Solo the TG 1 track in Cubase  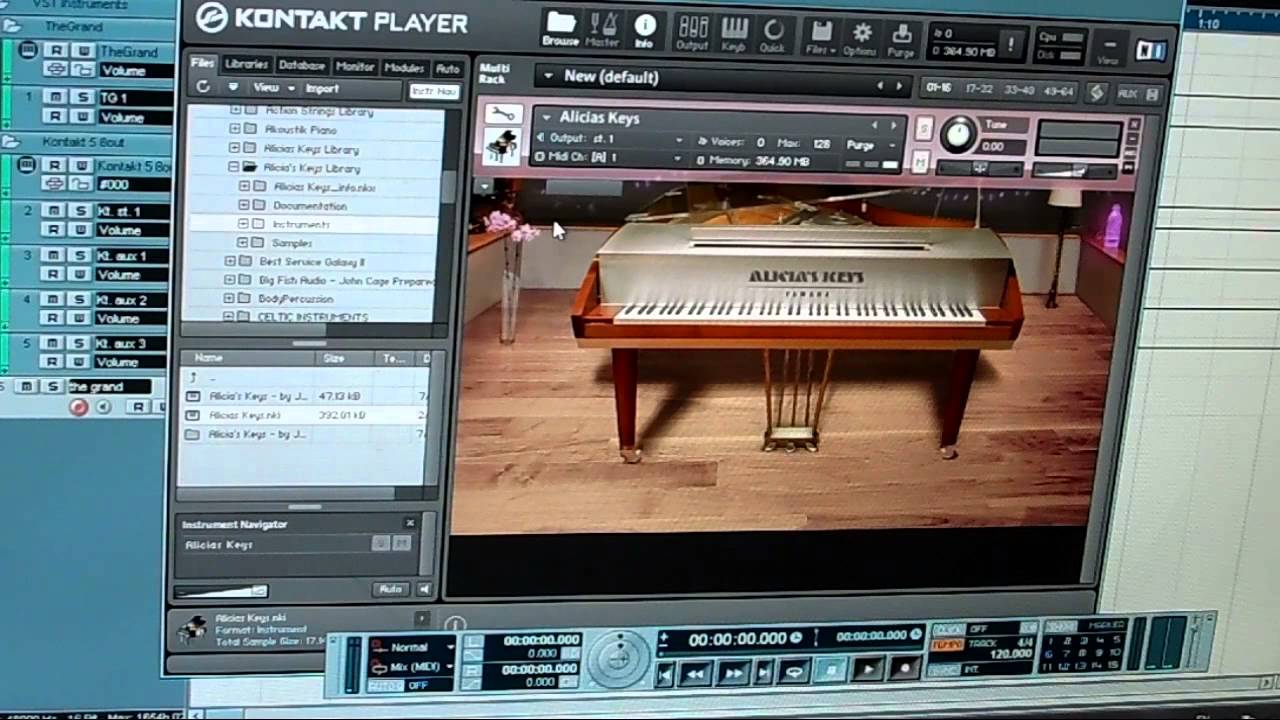coord(82,97)
